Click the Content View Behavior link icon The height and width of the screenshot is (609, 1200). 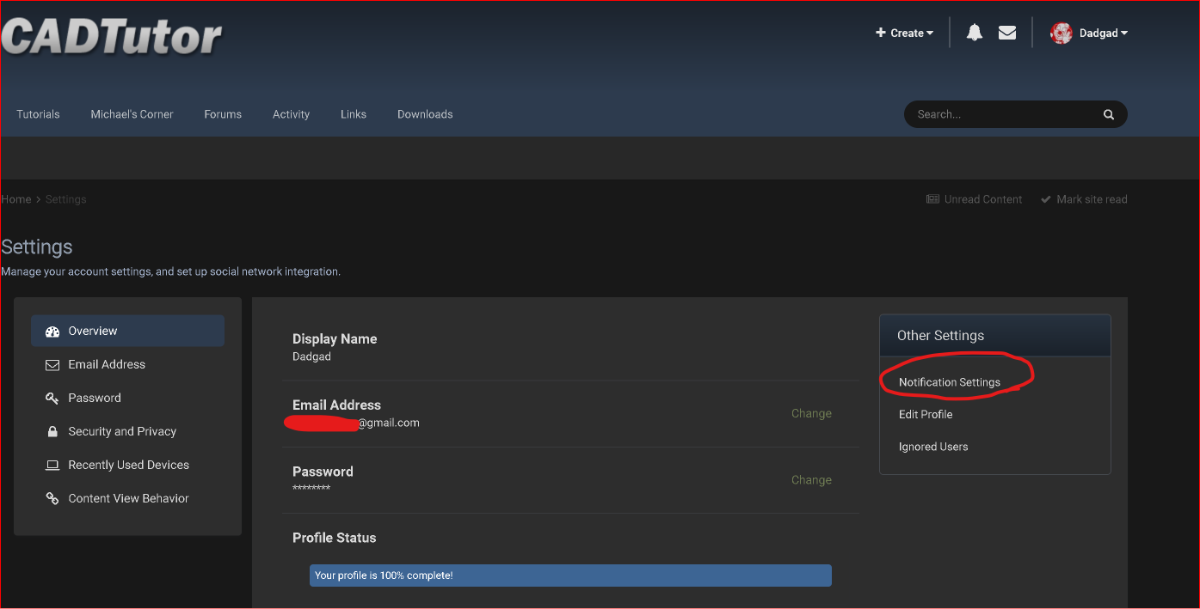pos(53,499)
